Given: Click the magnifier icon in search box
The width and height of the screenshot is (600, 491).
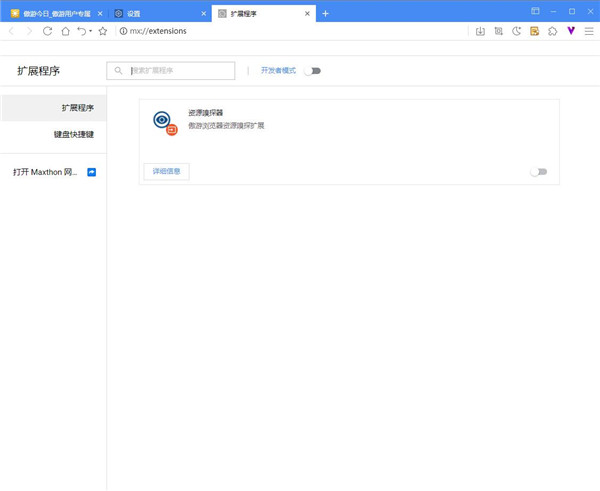Looking at the screenshot, I should [118, 70].
